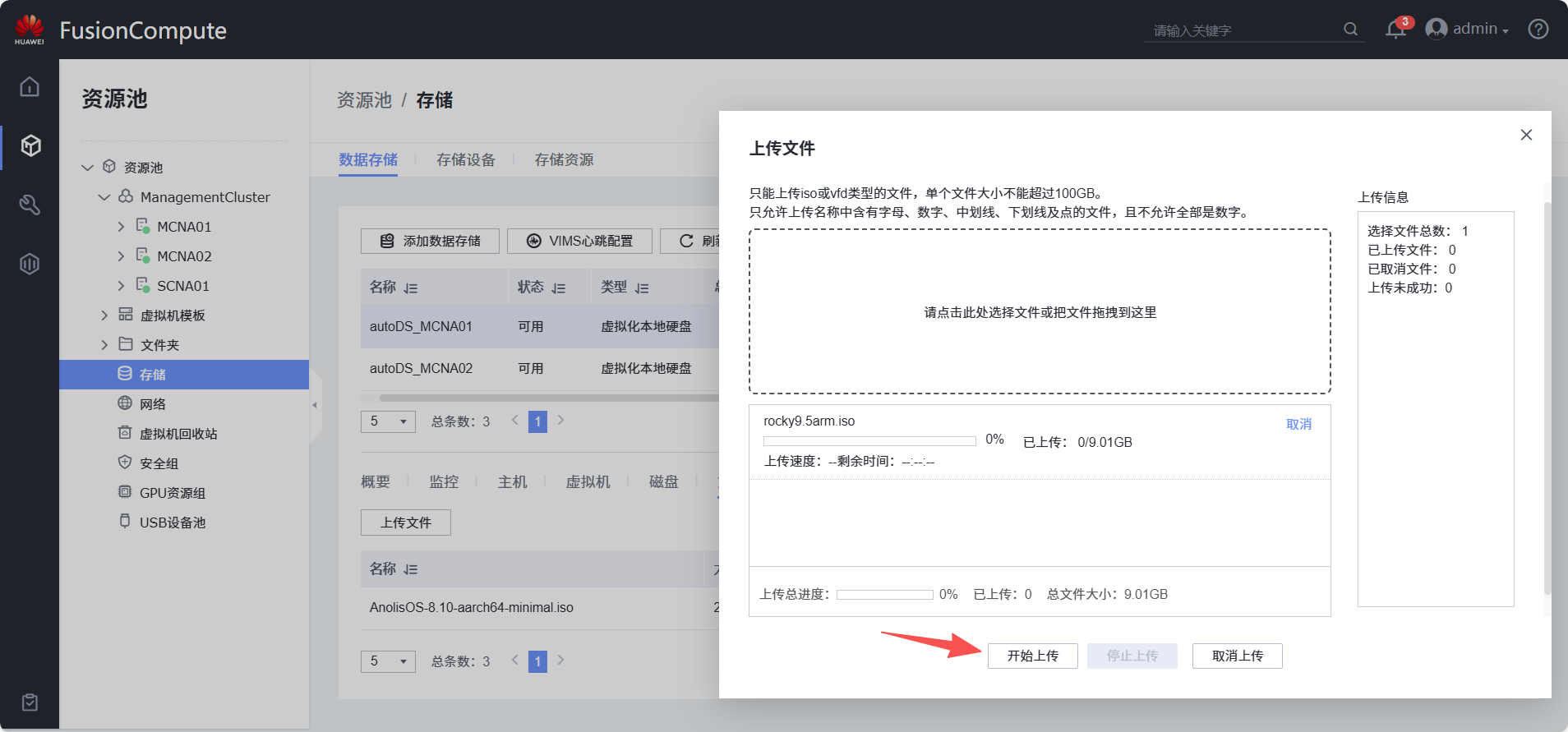Go to next page in data store pagination
The image size is (1568, 732).
coord(560,420)
